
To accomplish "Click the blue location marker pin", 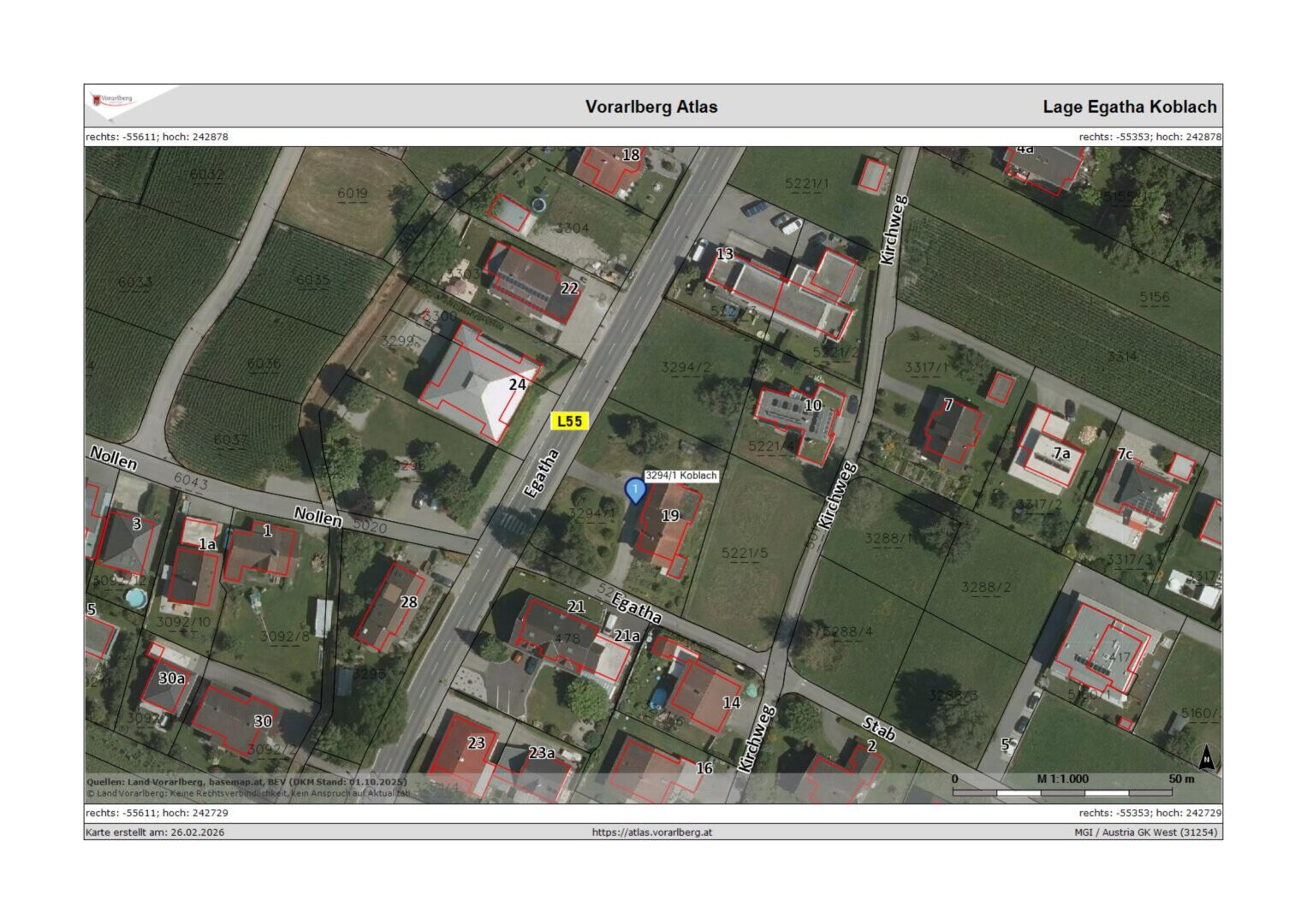I will 635,490.
